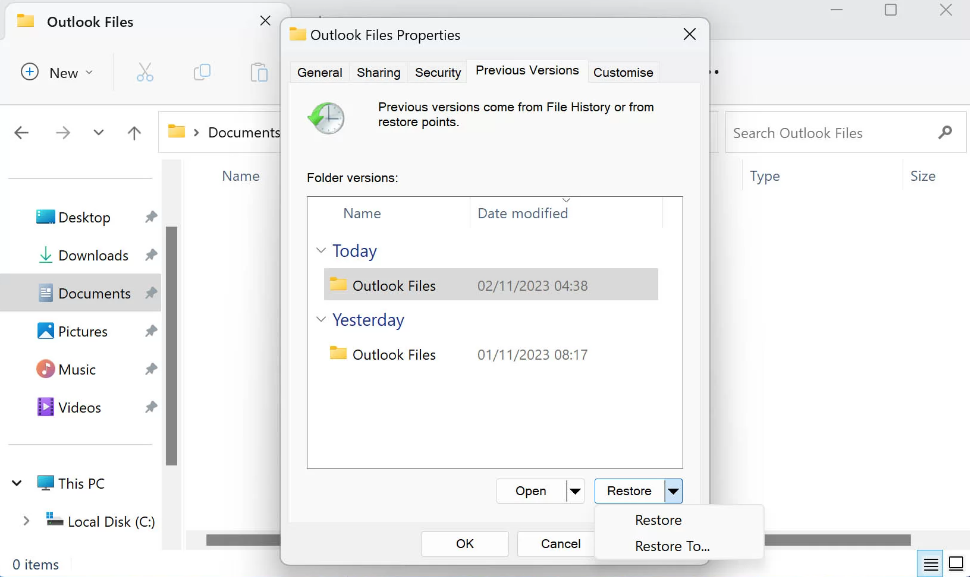Select yesterday's Outlook Files version
Viewport: 970px width, 577px height.
(x=394, y=355)
